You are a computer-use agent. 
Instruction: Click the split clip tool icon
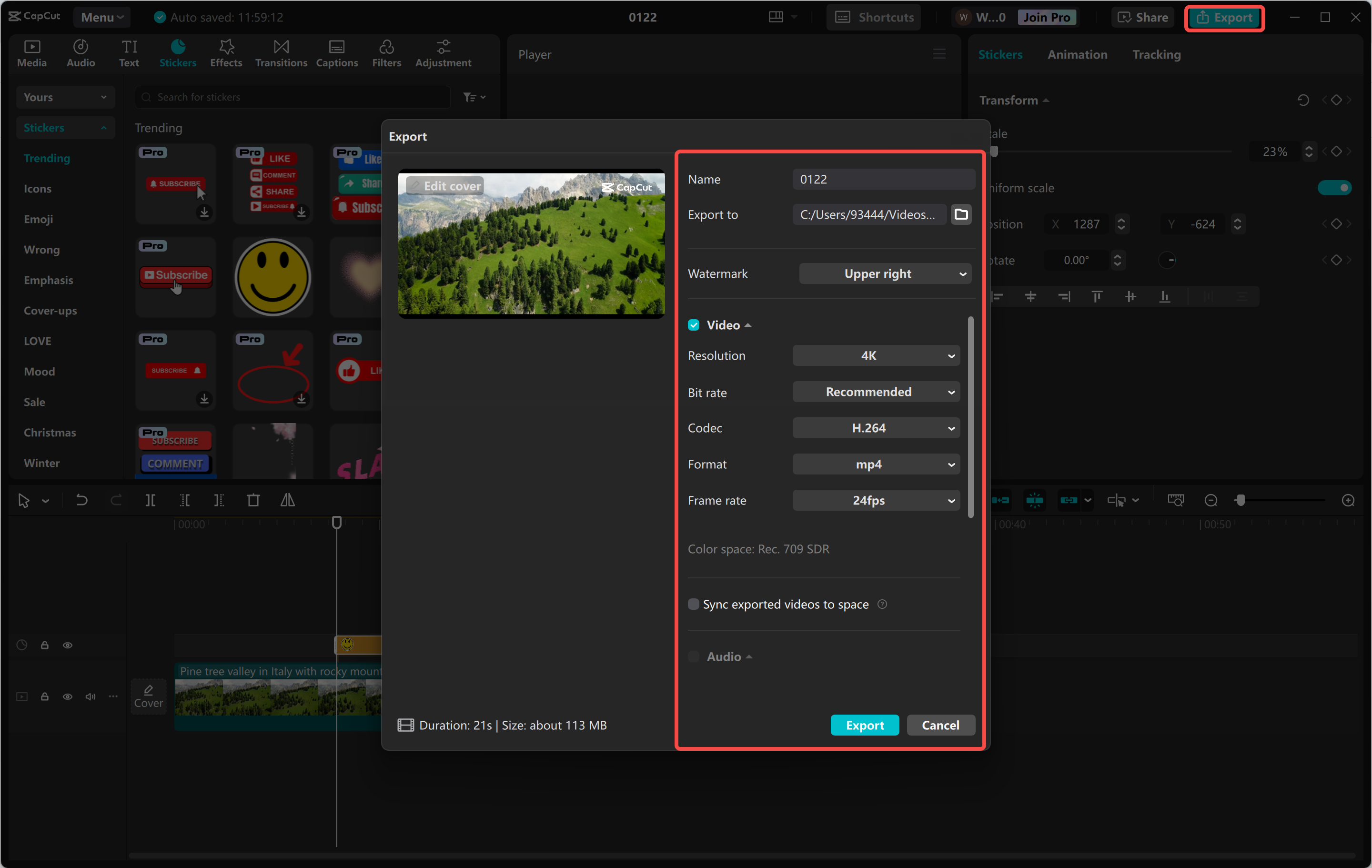[151, 500]
